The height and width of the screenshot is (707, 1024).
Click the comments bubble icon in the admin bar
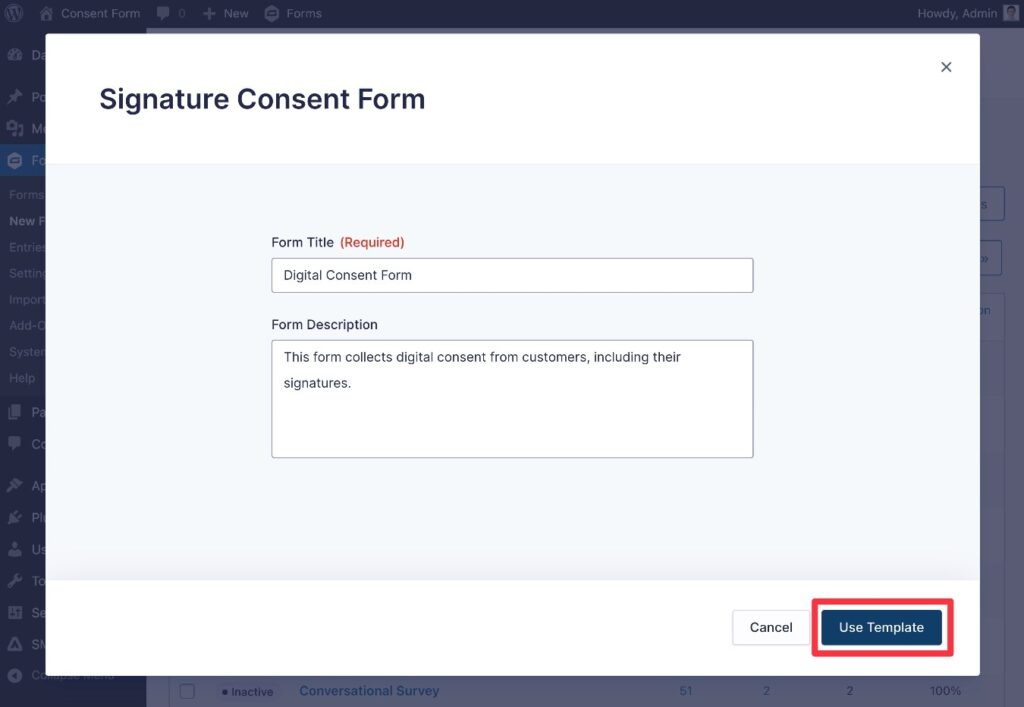point(163,13)
